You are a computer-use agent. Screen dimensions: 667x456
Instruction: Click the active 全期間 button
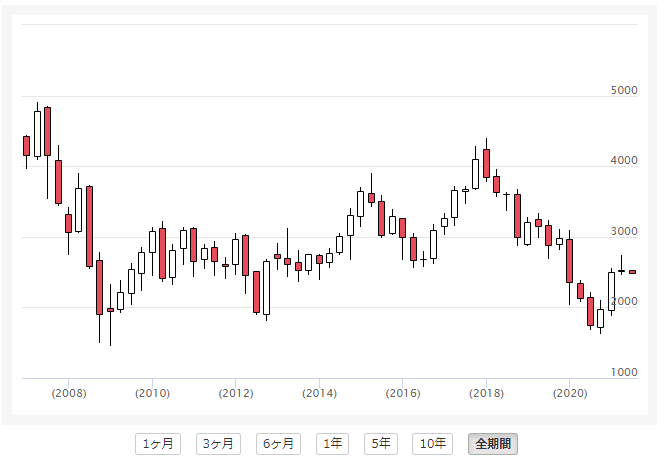pyautogui.click(x=493, y=443)
